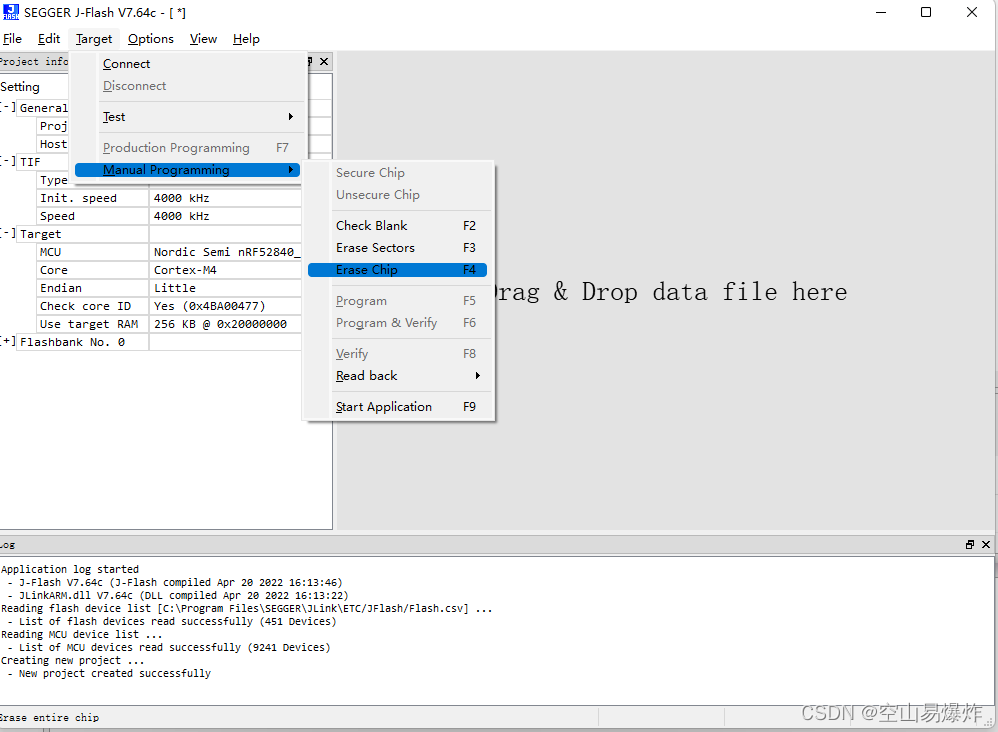
Task: Click the Core row label
Action: (x=54, y=270)
